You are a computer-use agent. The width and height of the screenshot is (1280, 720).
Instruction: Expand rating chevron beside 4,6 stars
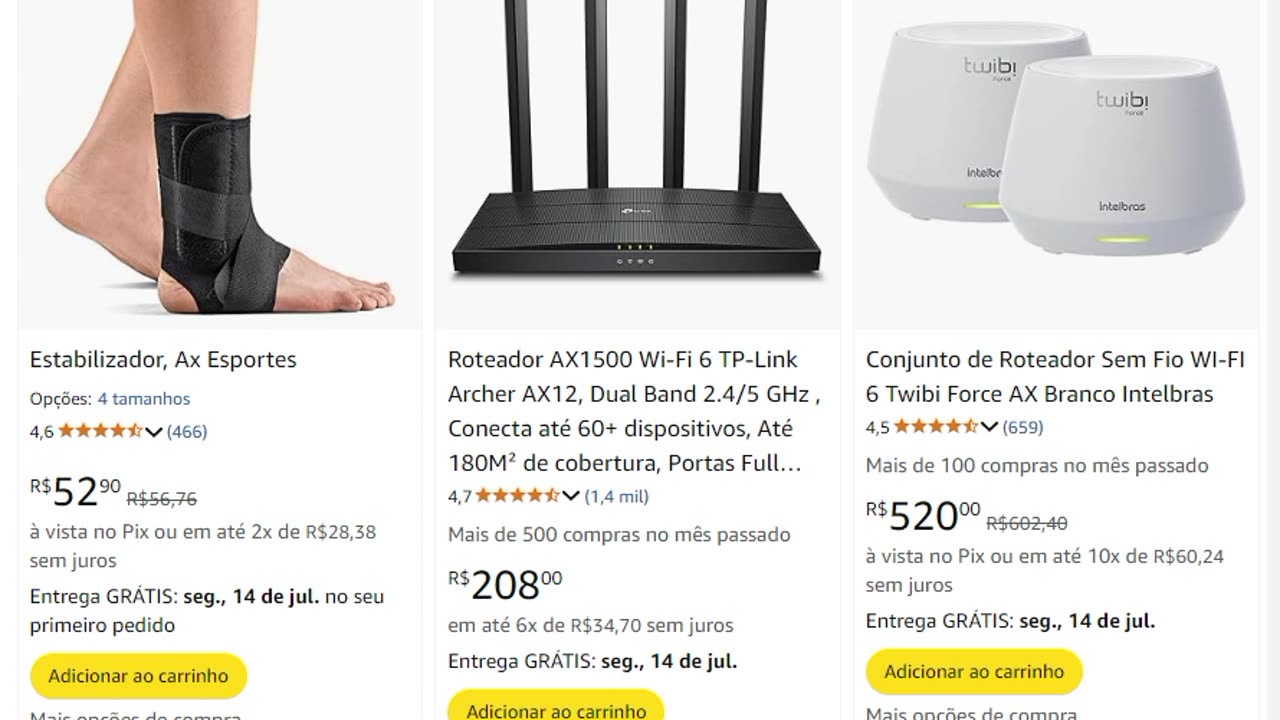(153, 432)
